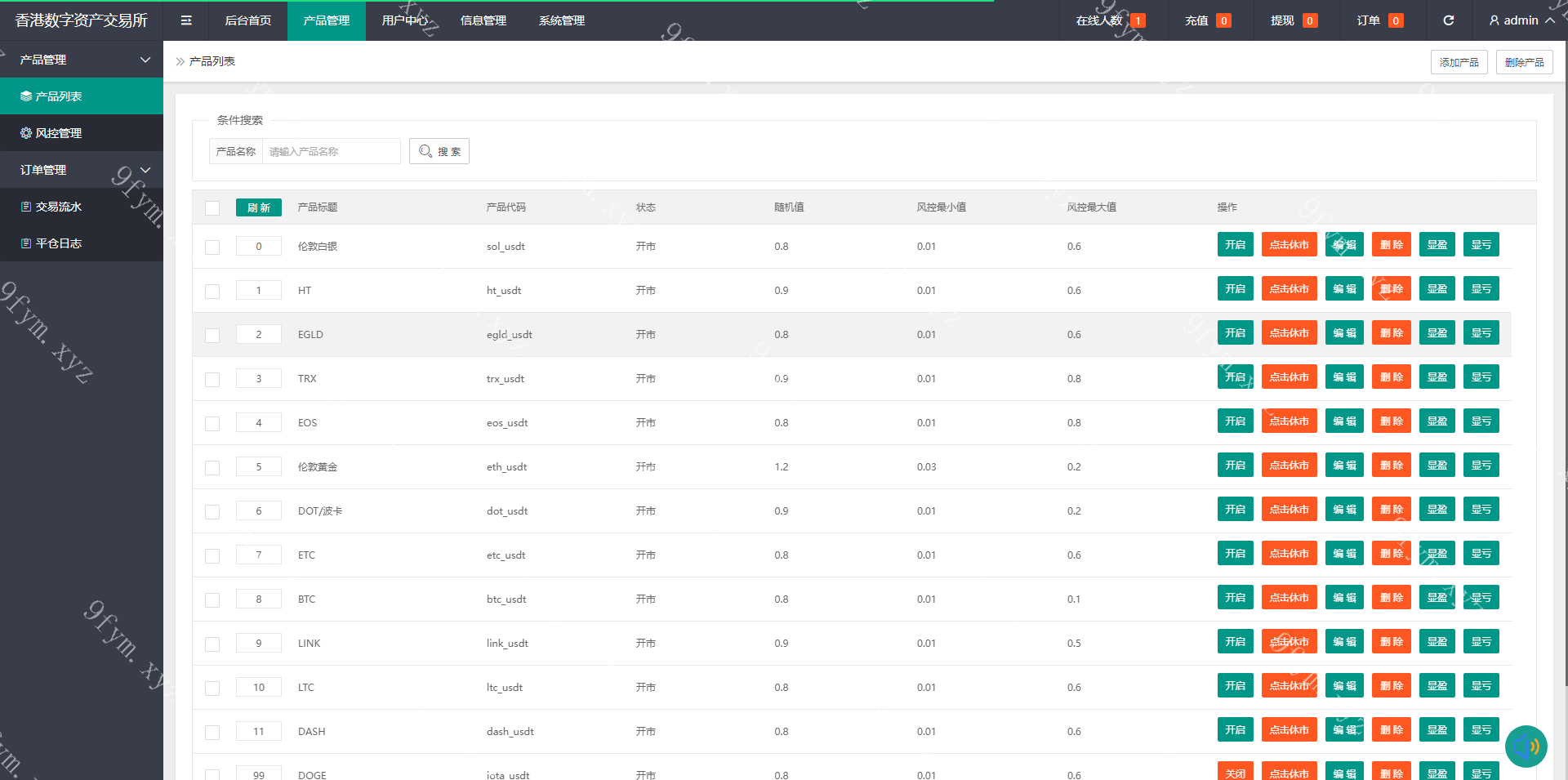The image size is (1568, 780).
Task: Switch to the 信息管理 tab
Action: 483,20
